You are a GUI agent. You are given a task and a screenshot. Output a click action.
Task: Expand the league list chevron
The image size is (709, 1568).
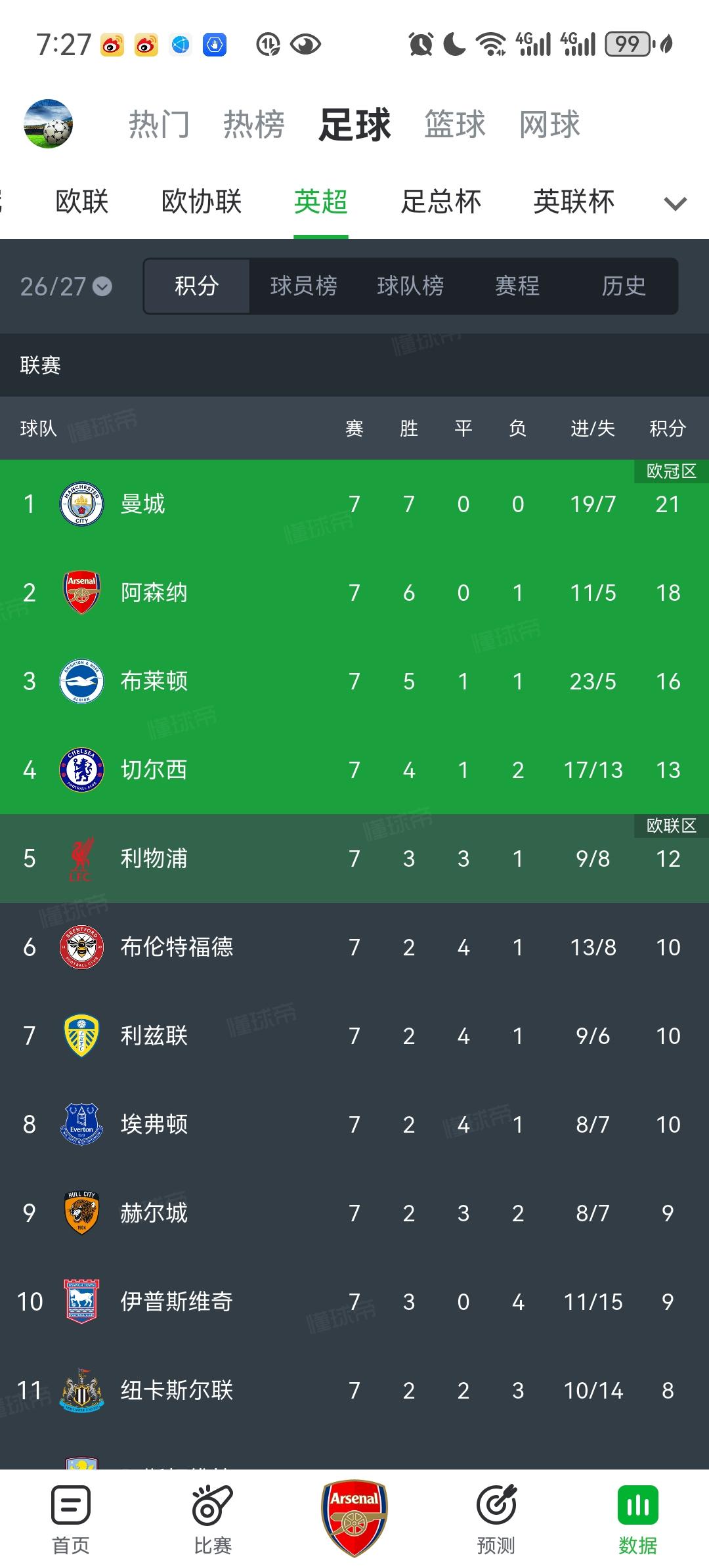[x=676, y=204]
